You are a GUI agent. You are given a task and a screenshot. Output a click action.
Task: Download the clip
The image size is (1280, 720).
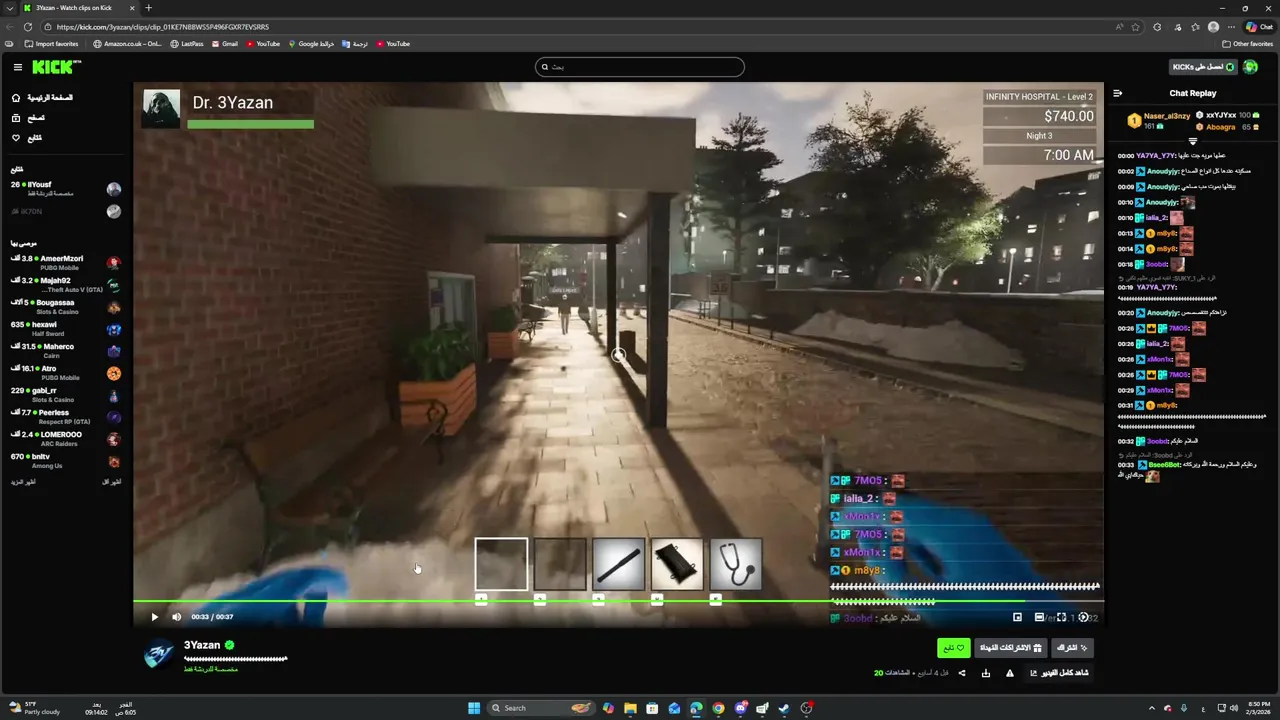(986, 673)
